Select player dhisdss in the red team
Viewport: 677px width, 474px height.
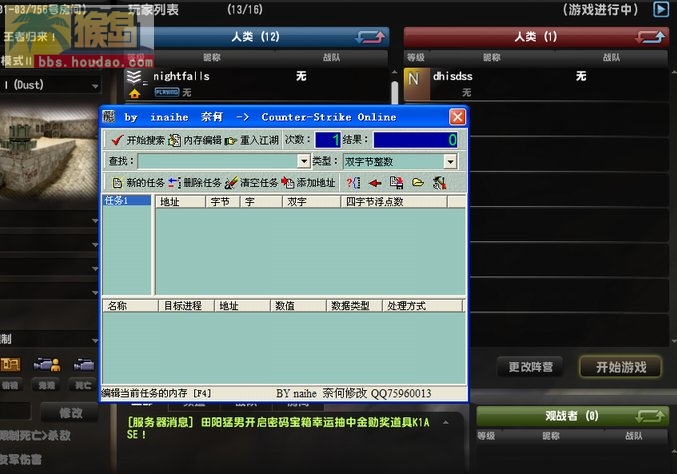coord(536,84)
